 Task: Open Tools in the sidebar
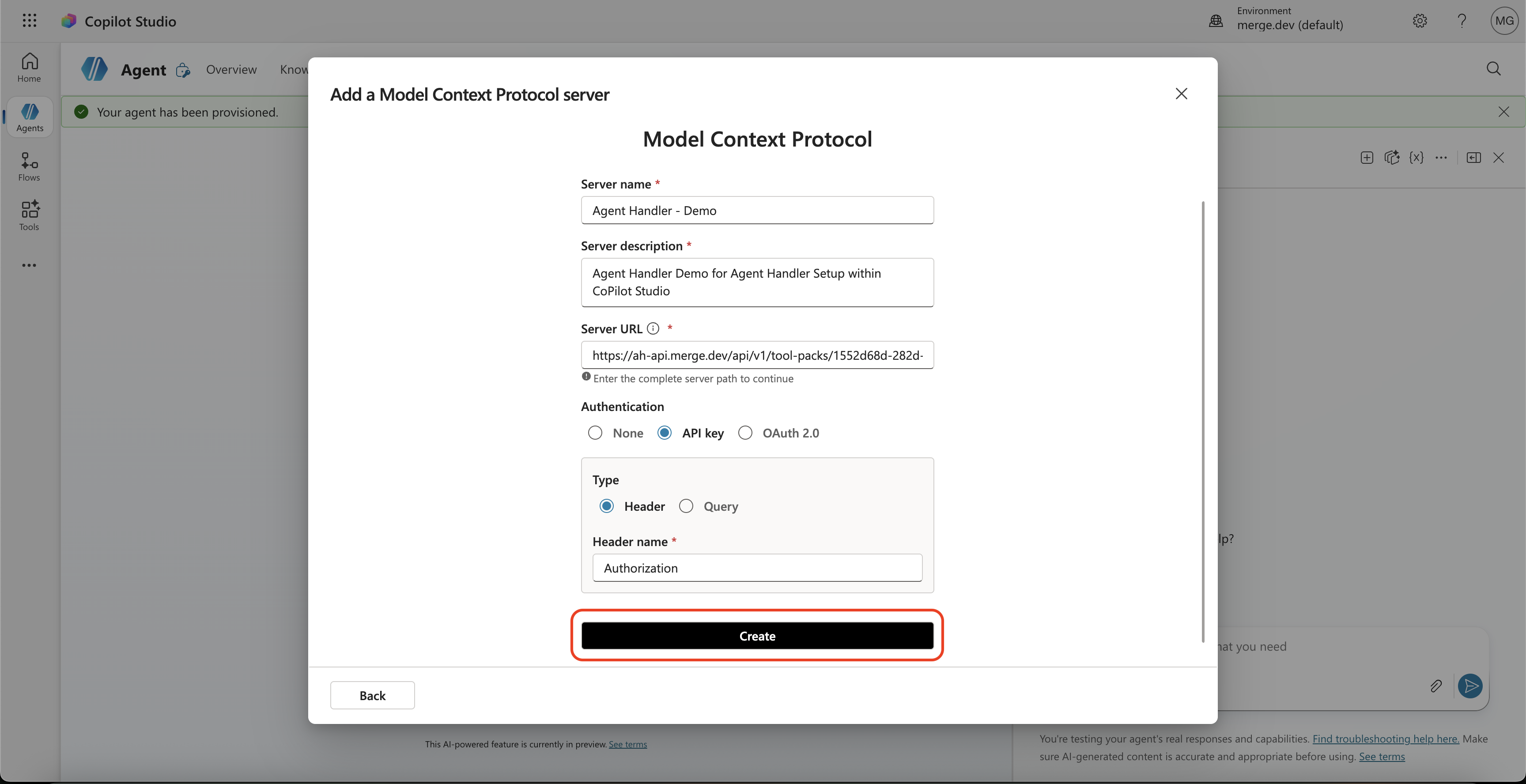tap(29, 216)
